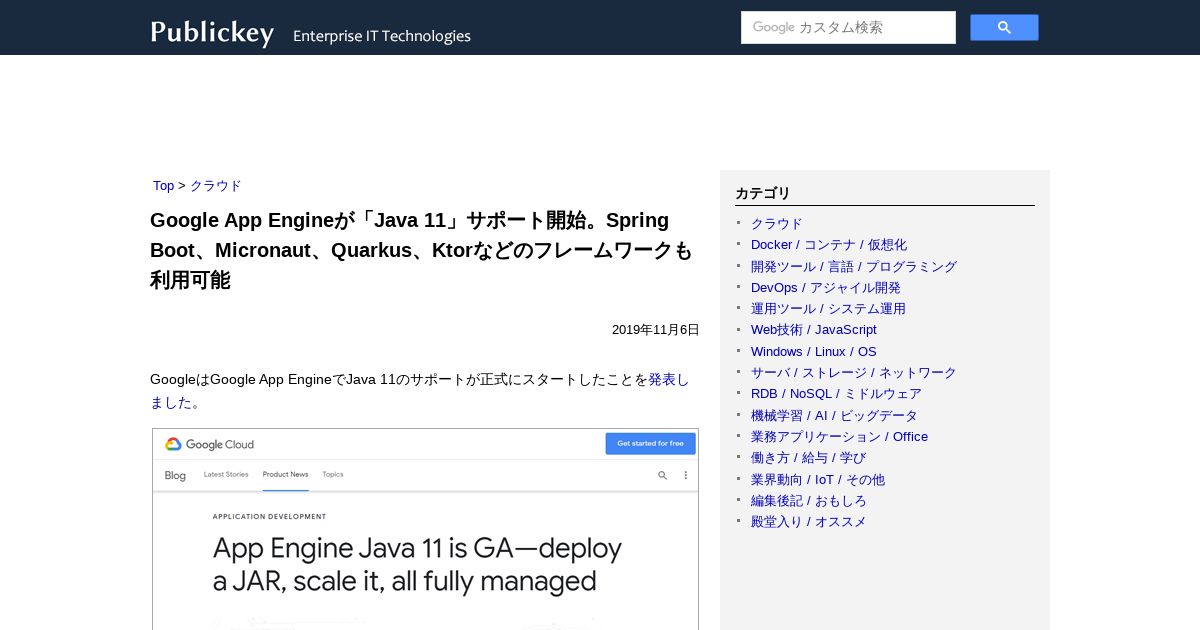Click the Google Cloud logo in screenshot
The image size is (1200, 630).
[209, 444]
